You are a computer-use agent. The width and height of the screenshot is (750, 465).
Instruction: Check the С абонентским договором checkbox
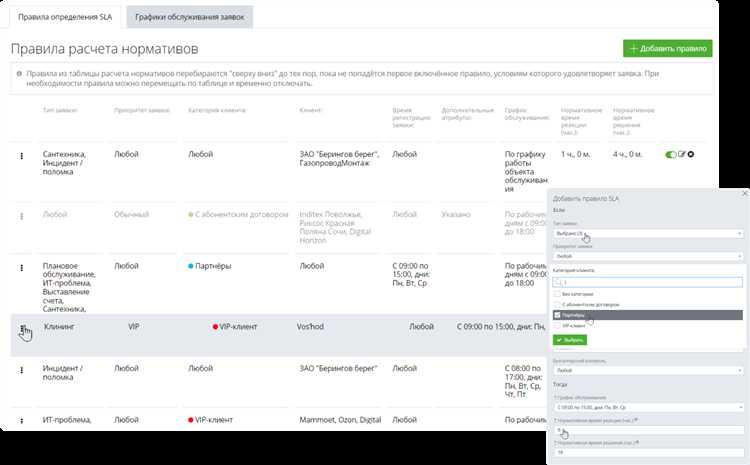[557, 304]
